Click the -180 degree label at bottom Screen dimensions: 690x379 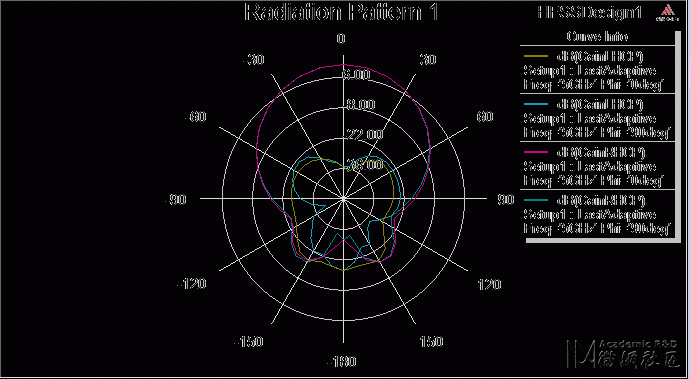[x=341, y=362]
